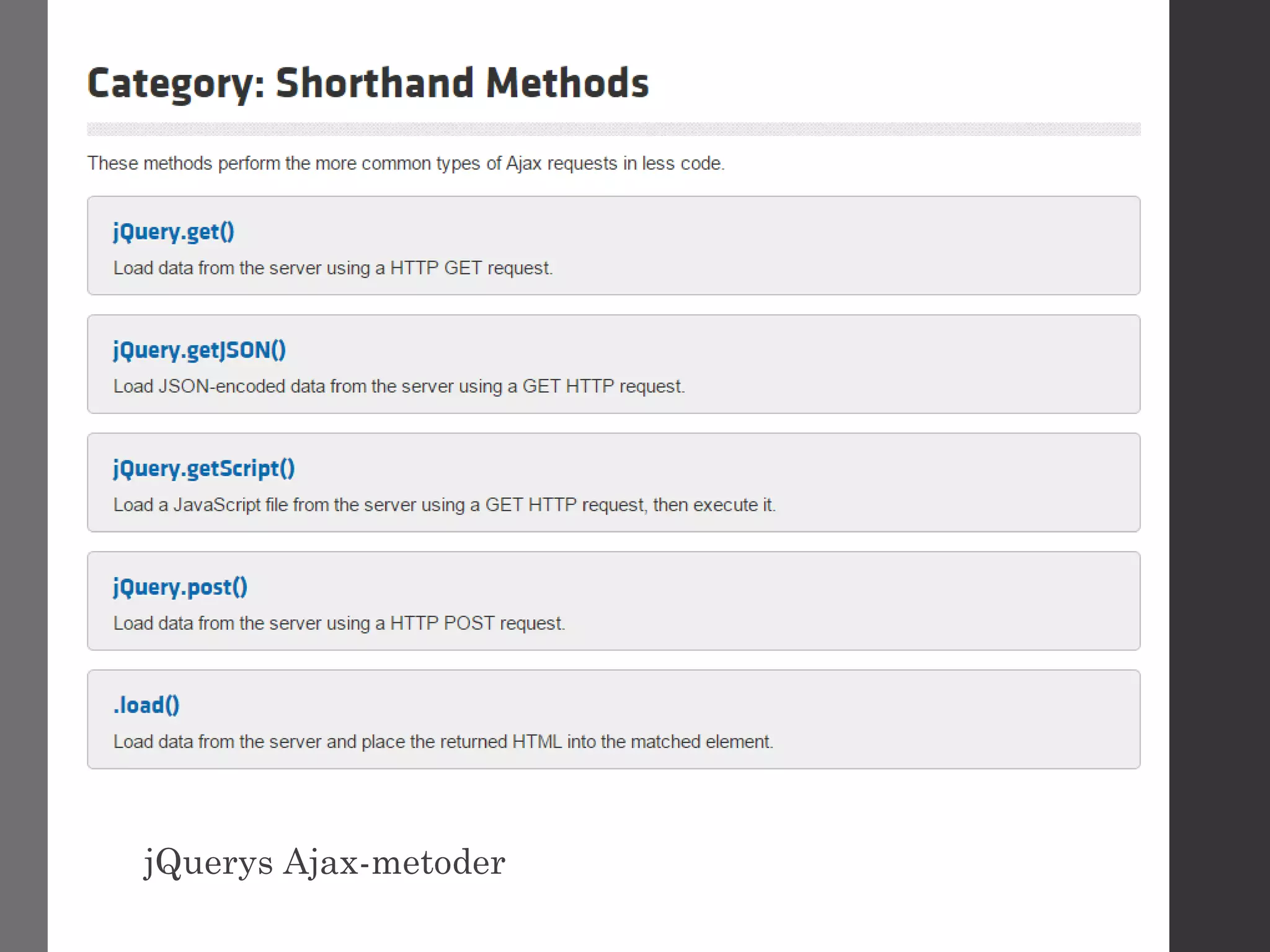Image resolution: width=1270 pixels, height=952 pixels.
Task: Select the .load() entry box
Action: (614, 720)
